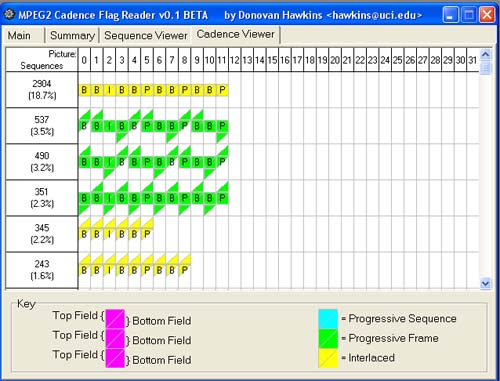
Task: Click the second magenta field key swatch
Action: coord(115,338)
